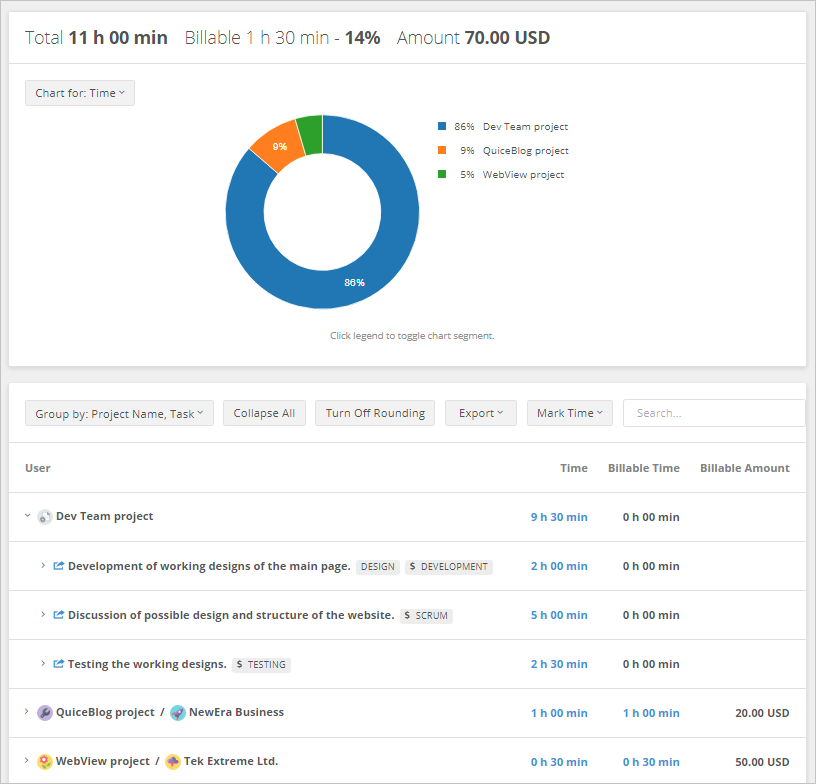Click the Turn Off Rounding button

[375, 413]
